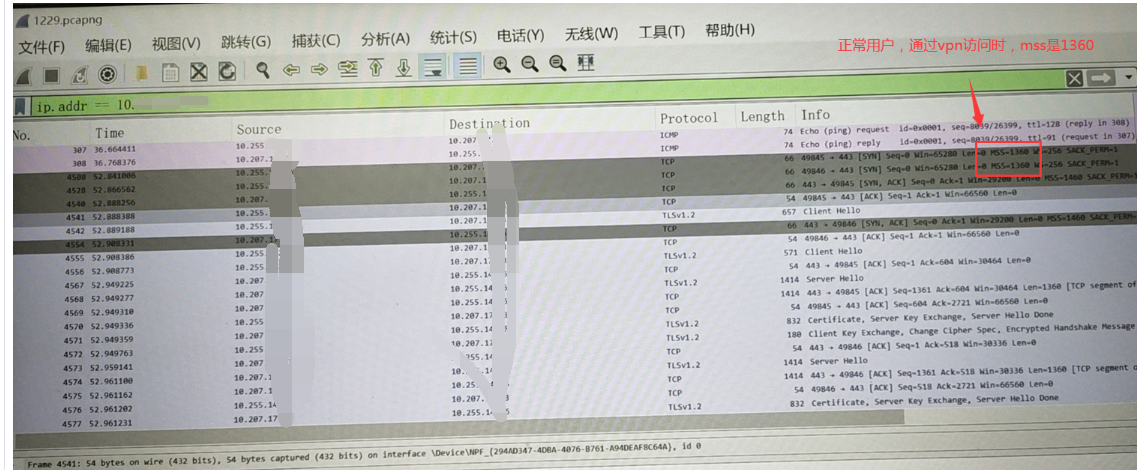Zoom in main window text
The image size is (1141, 470).
[x=502, y=65]
